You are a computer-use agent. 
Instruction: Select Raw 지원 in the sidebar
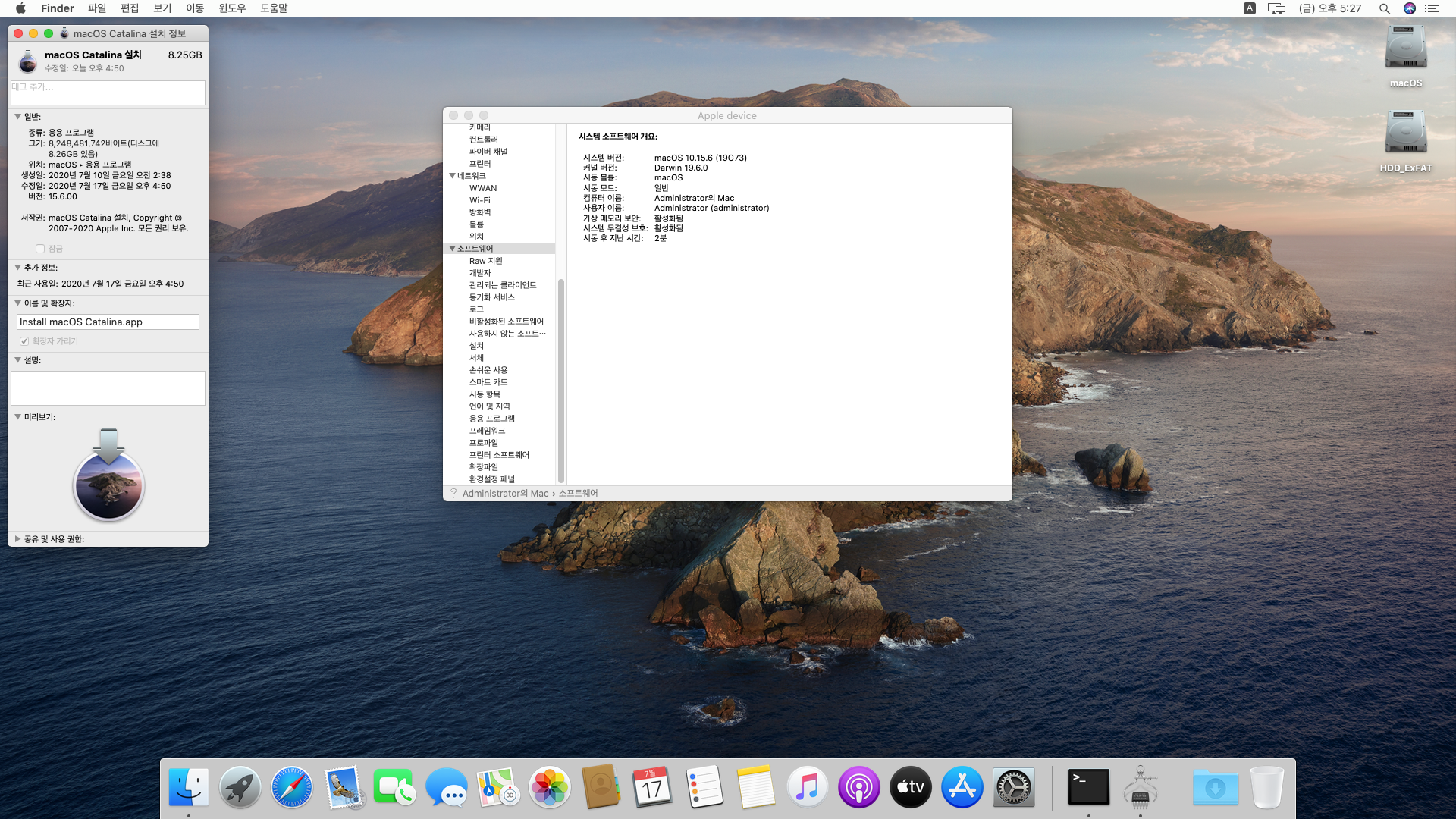tap(485, 261)
